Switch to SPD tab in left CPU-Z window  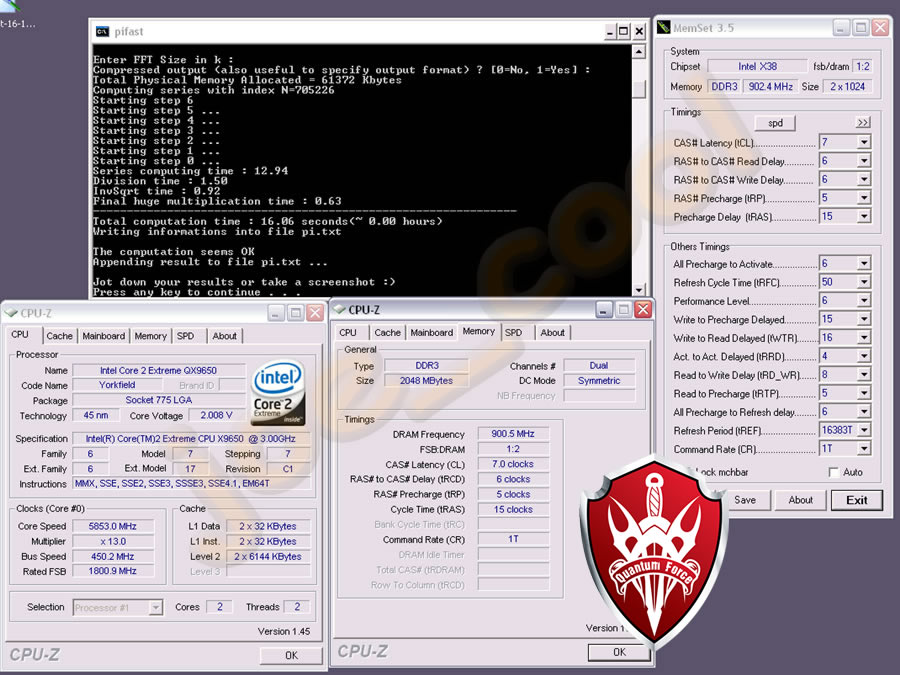[185, 336]
